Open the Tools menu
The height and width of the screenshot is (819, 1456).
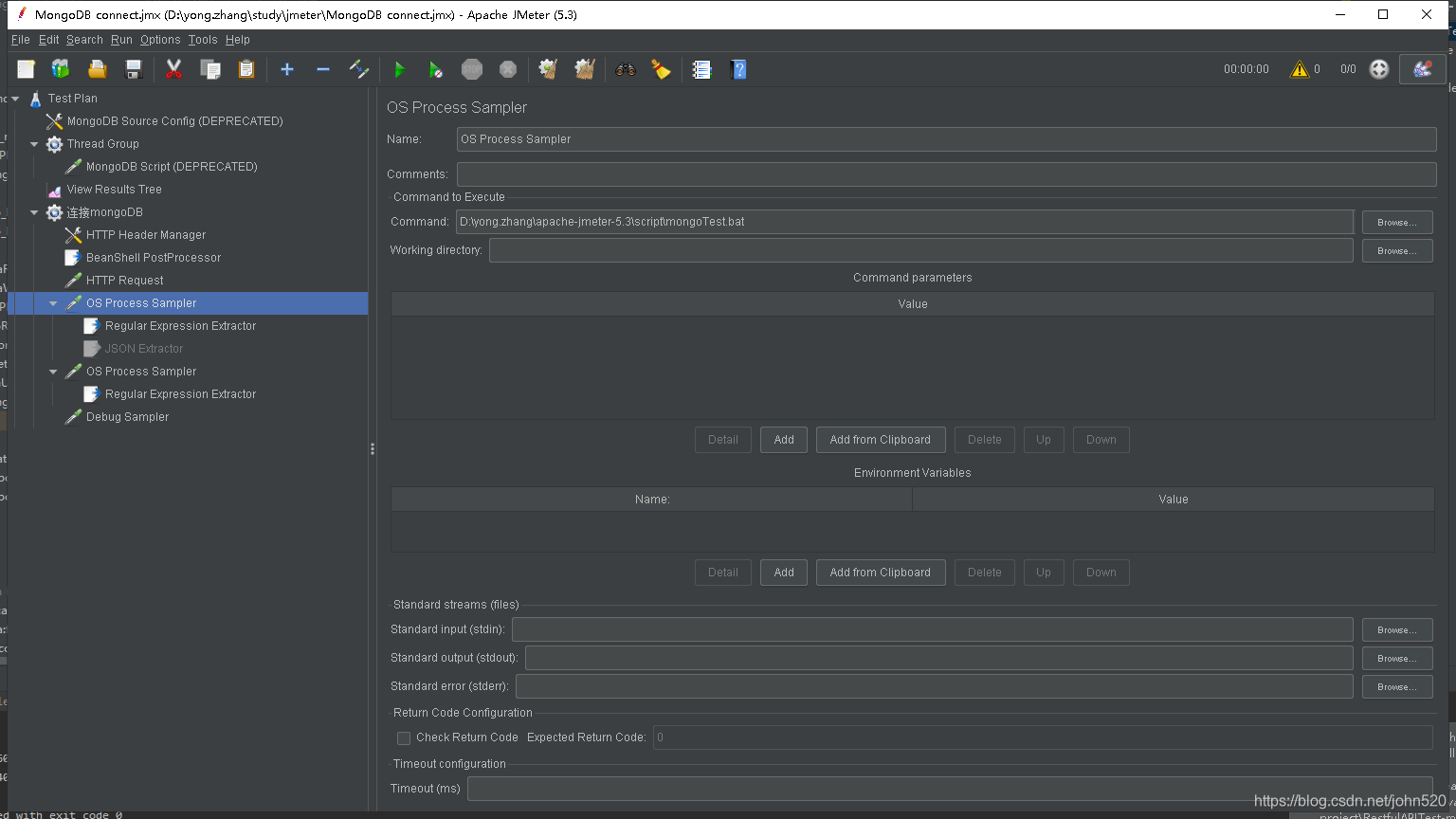(203, 40)
